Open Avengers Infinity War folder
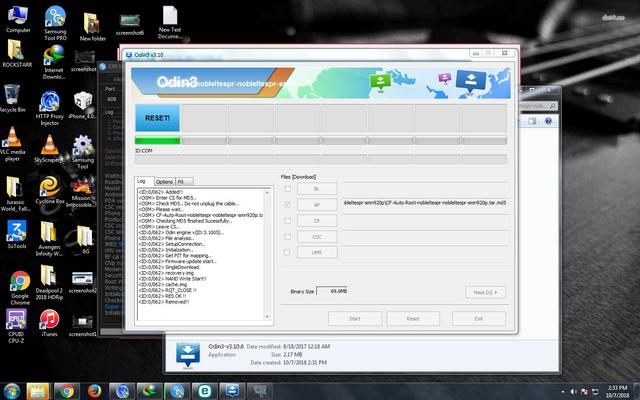Screen dimensions: 640x400 [49, 239]
